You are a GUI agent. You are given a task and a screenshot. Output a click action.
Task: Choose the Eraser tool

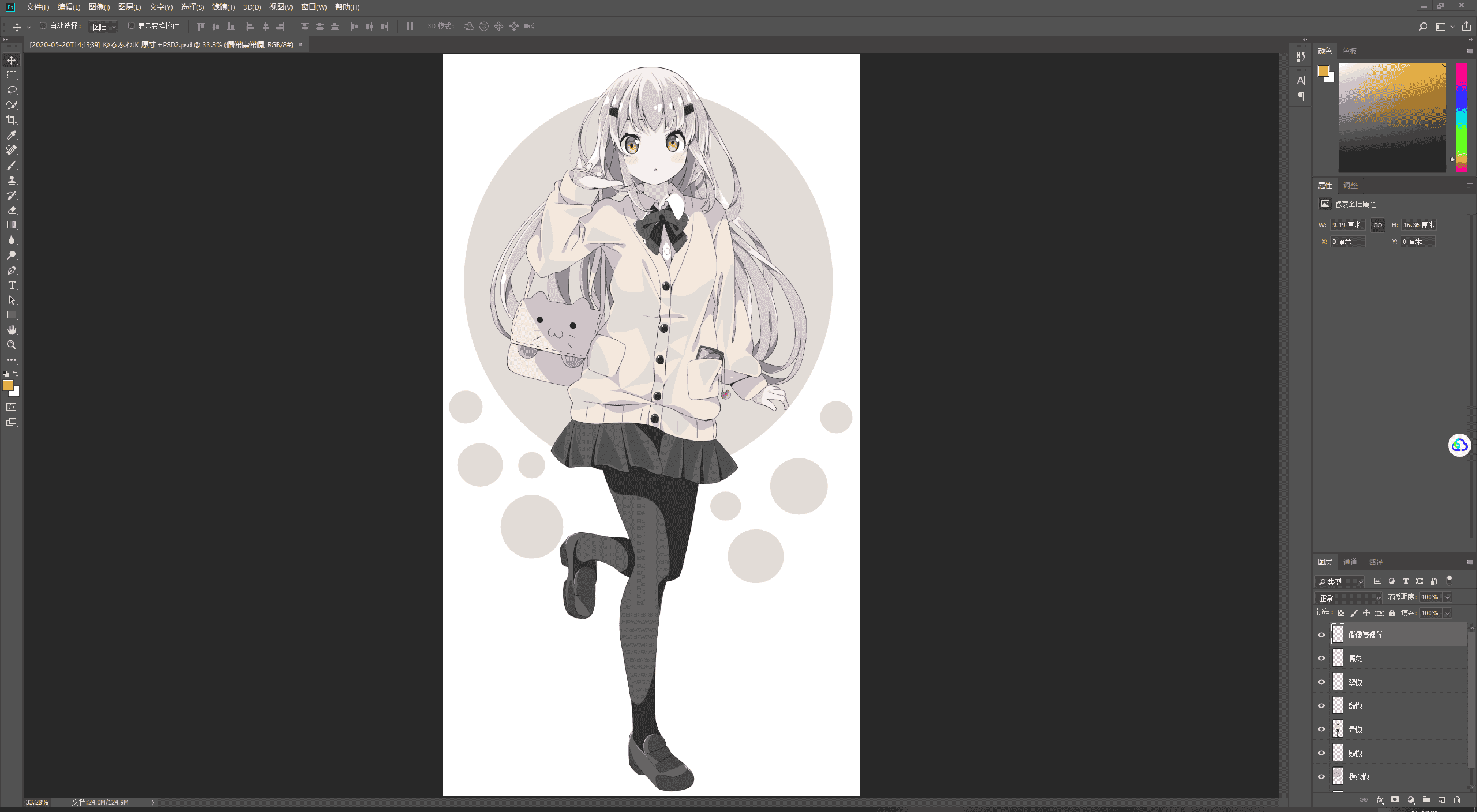(12, 210)
